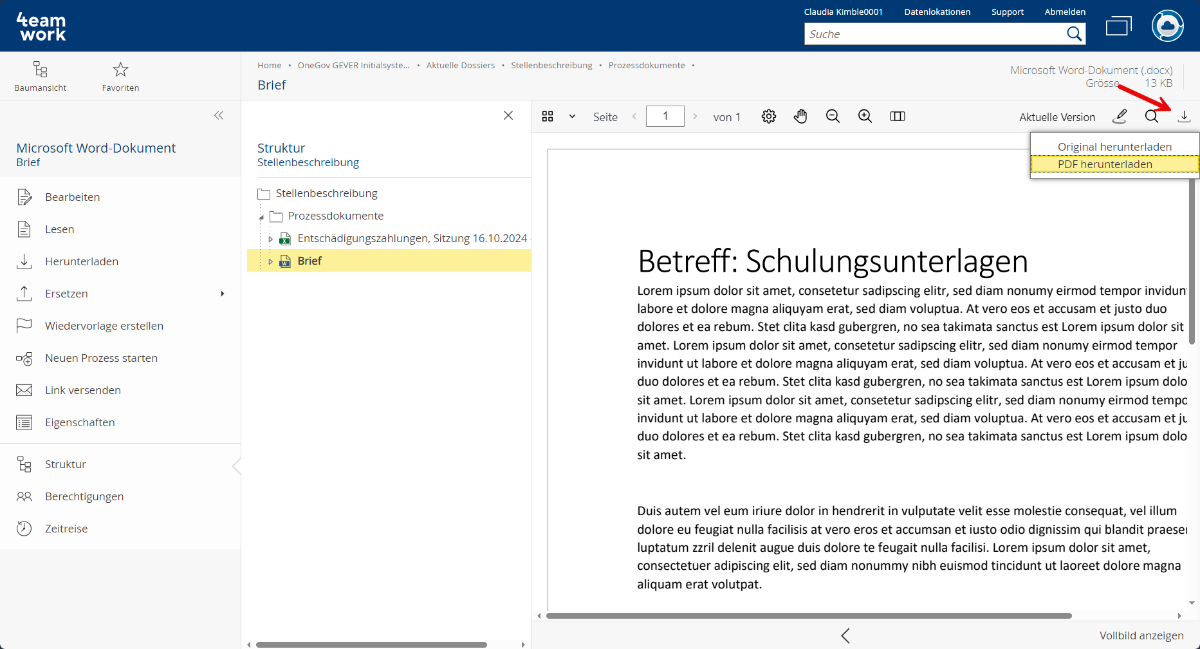
Task: Click Vollbild anzeigen
Action: pos(1141,635)
